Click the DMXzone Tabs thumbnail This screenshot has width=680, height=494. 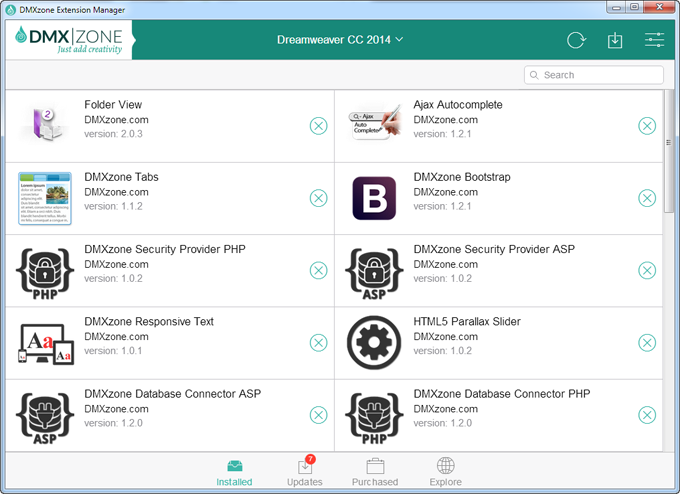click(x=45, y=199)
